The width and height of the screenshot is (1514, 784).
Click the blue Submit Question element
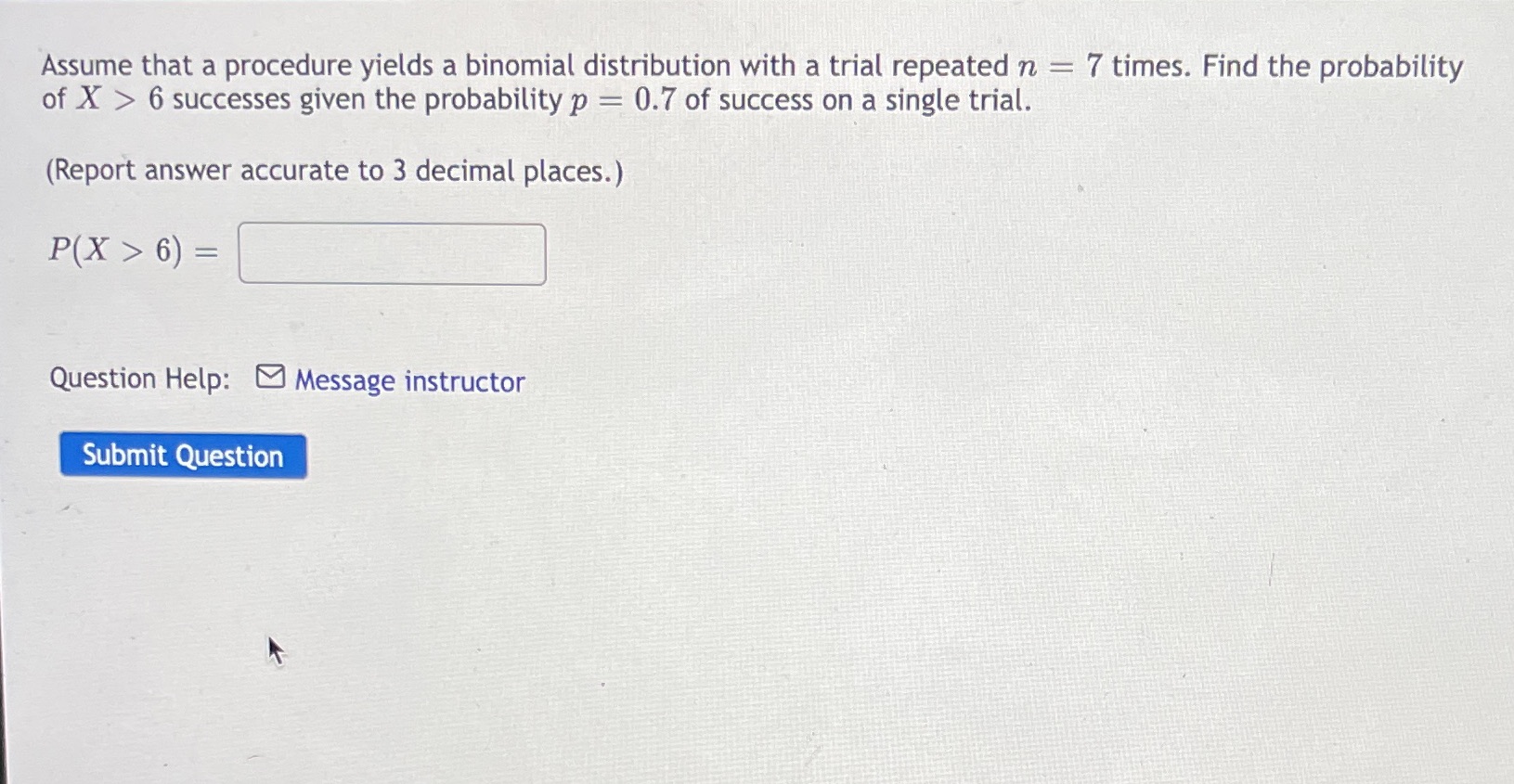[x=182, y=455]
